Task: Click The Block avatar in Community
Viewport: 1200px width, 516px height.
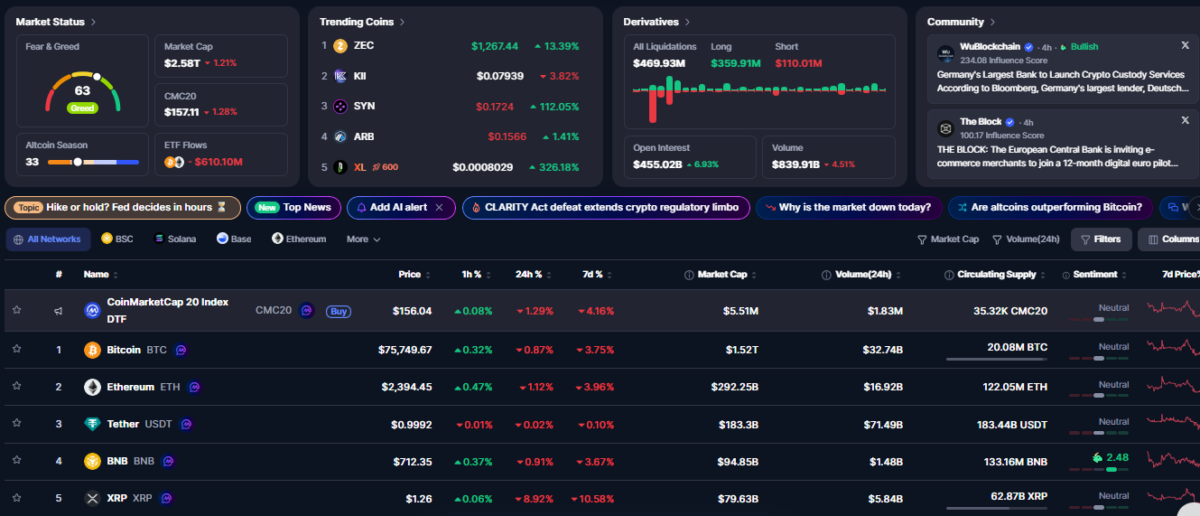Action: pos(945,128)
